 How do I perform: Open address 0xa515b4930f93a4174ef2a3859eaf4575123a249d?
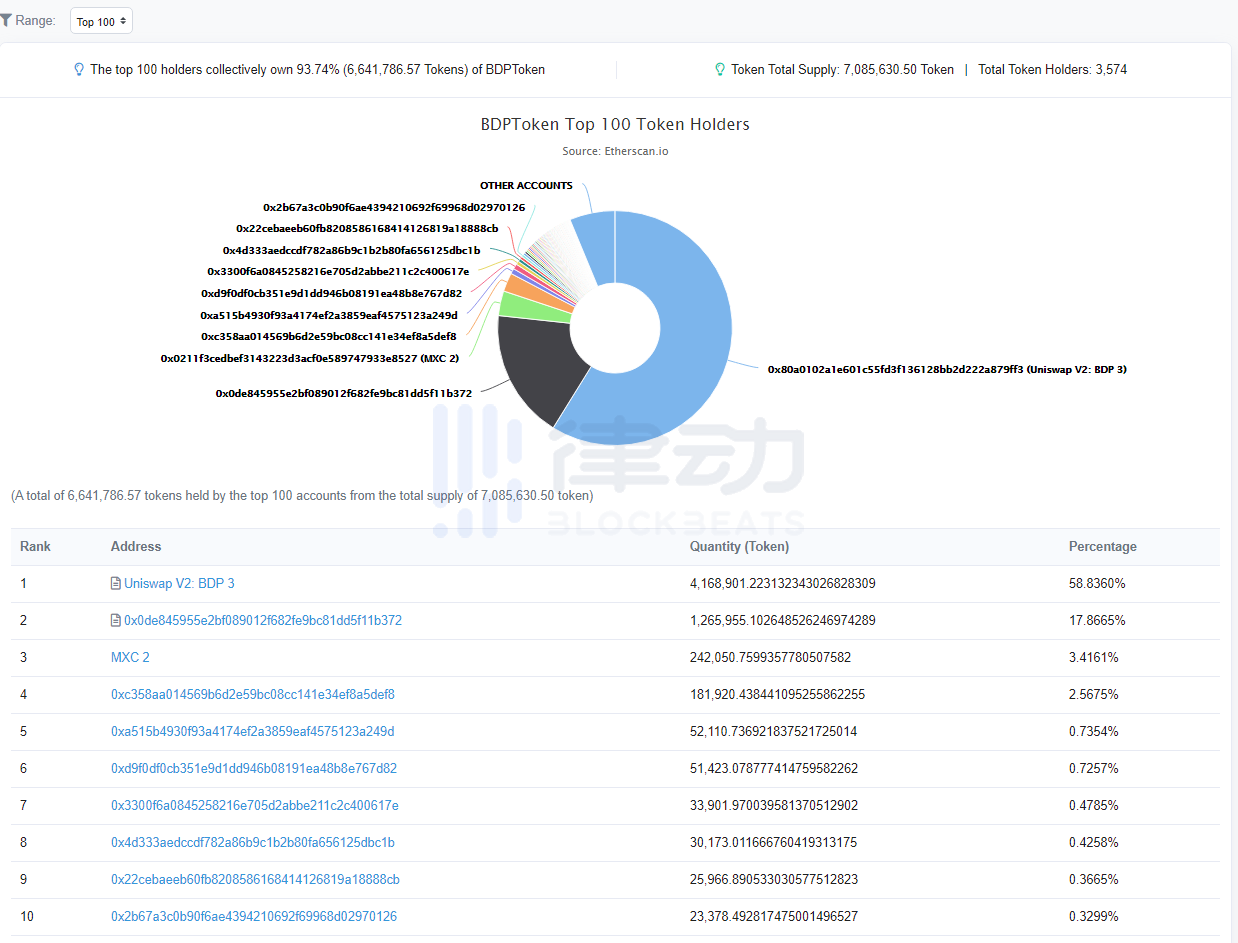point(252,731)
